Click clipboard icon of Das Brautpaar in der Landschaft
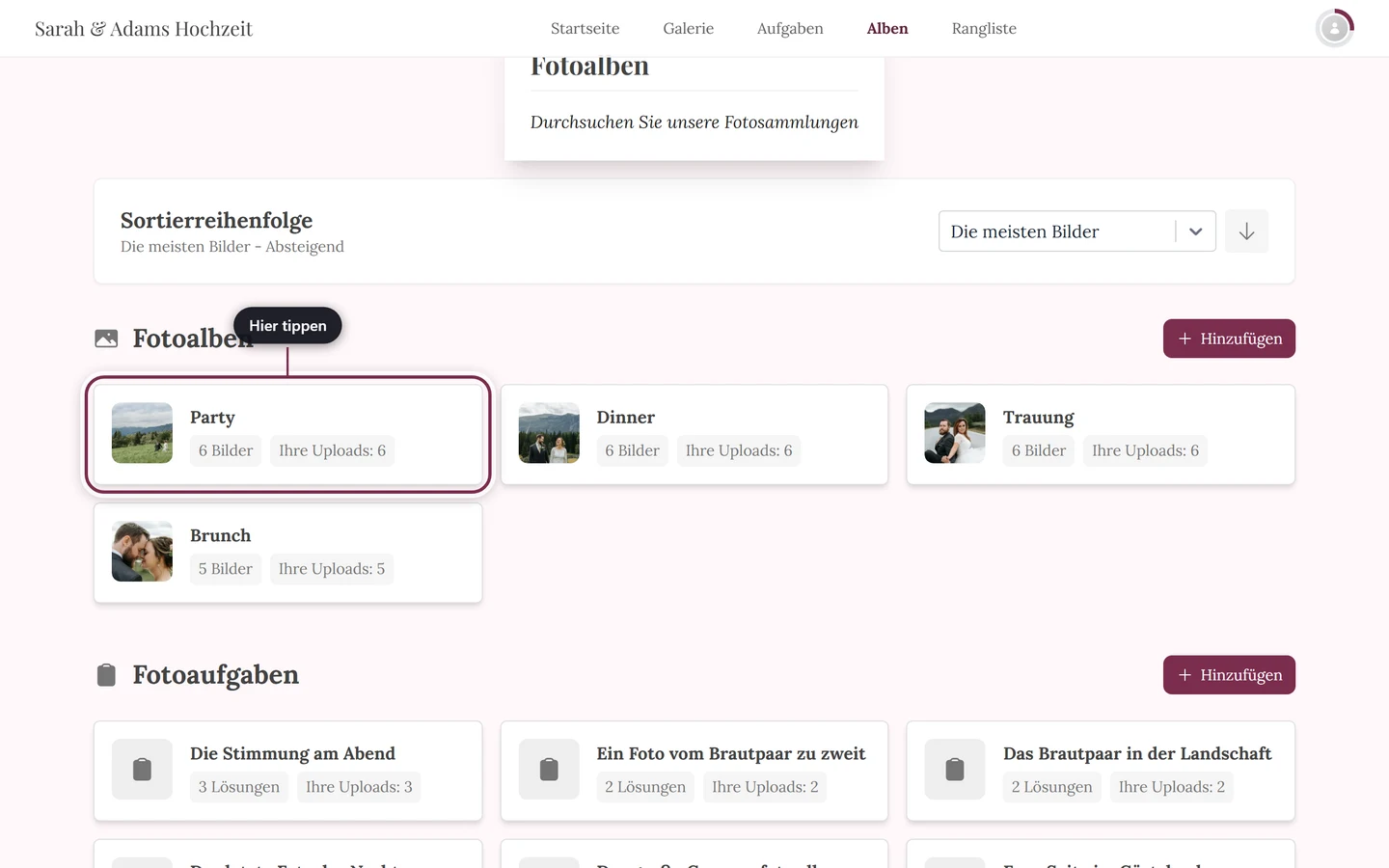 [x=955, y=770]
